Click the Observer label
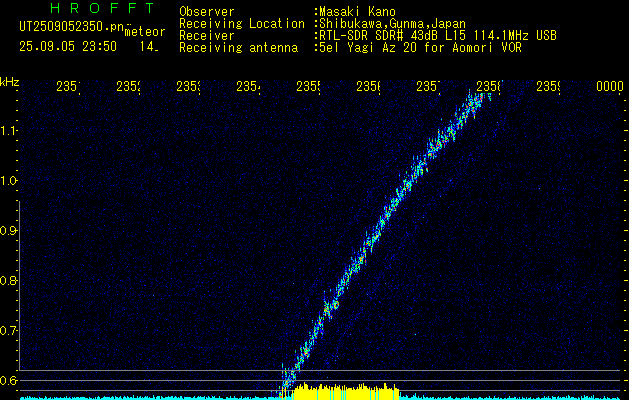 pos(207,12)
